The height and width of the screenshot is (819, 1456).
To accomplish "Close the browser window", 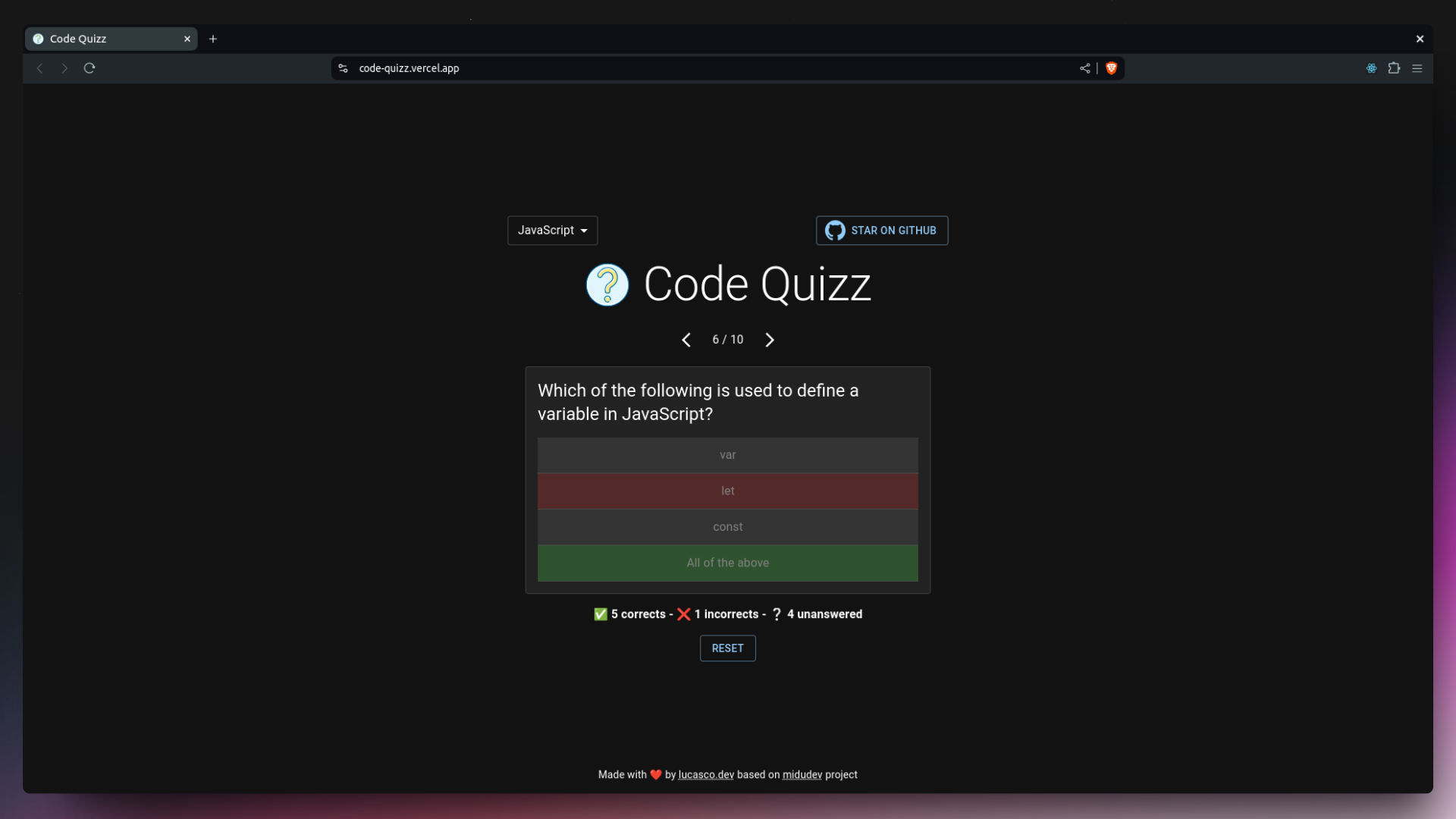I will point(1420,39).
